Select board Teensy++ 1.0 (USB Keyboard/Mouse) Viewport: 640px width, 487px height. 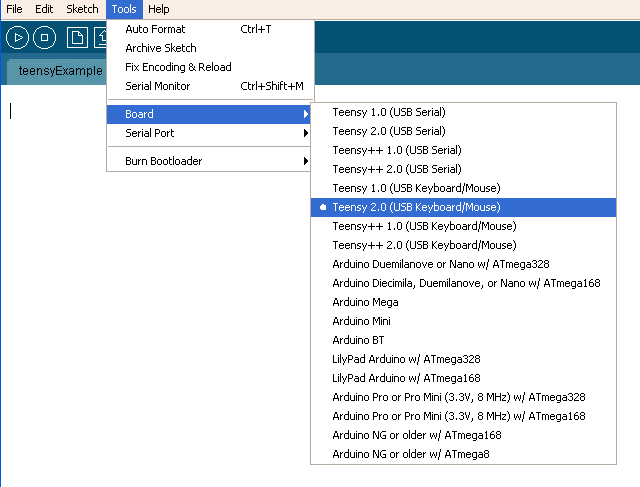463,226
